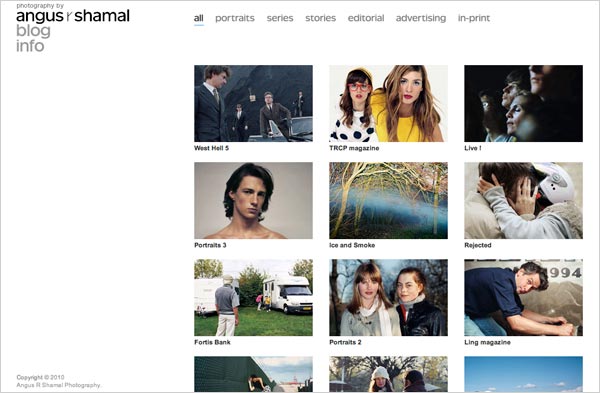Open the blog link
The height and width of the screenshot is (393, 600).
[33, 31]
